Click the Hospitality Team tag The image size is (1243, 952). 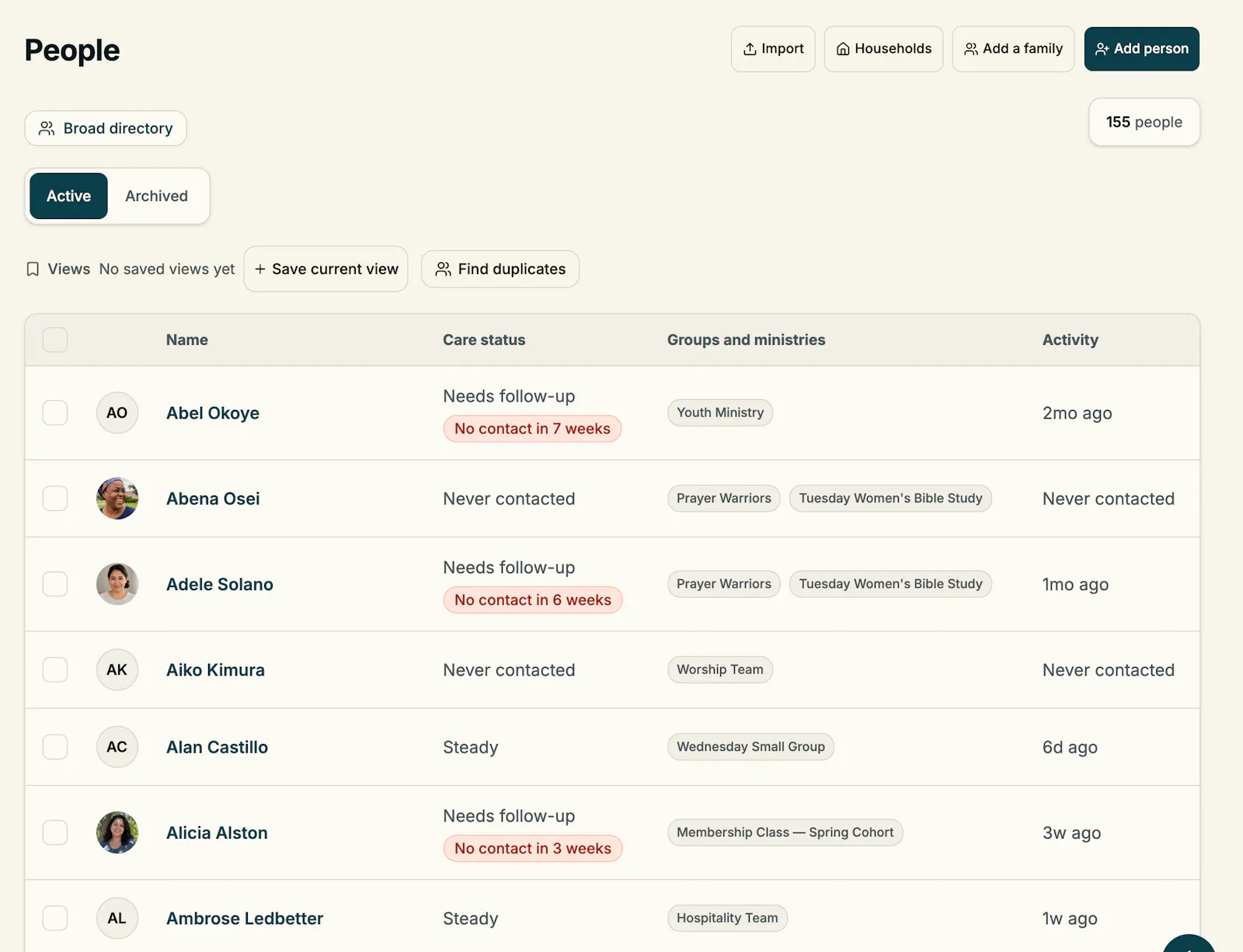click(x=727, y=918)
